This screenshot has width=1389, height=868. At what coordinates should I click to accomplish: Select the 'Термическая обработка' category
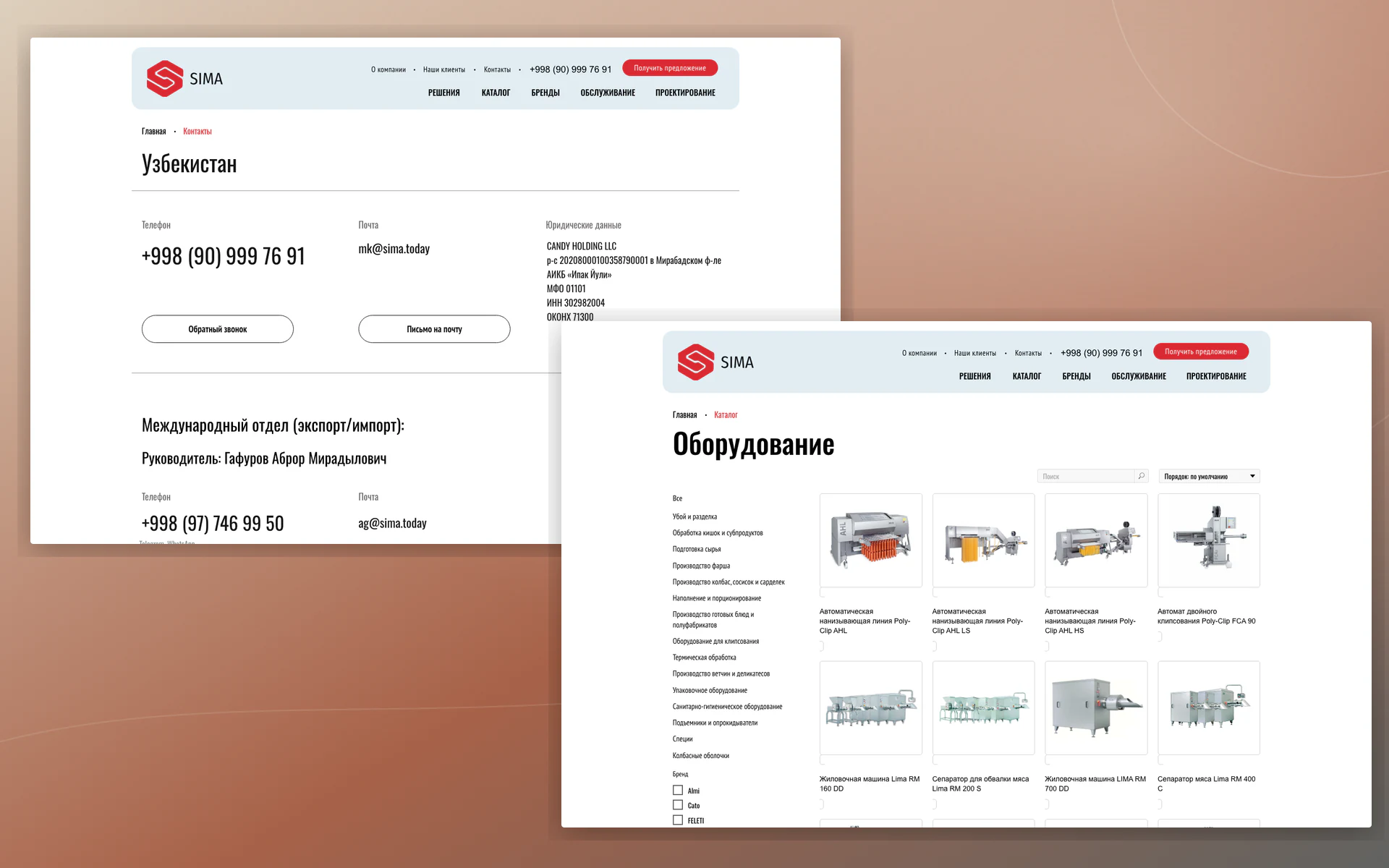click(x=704, y=658)
